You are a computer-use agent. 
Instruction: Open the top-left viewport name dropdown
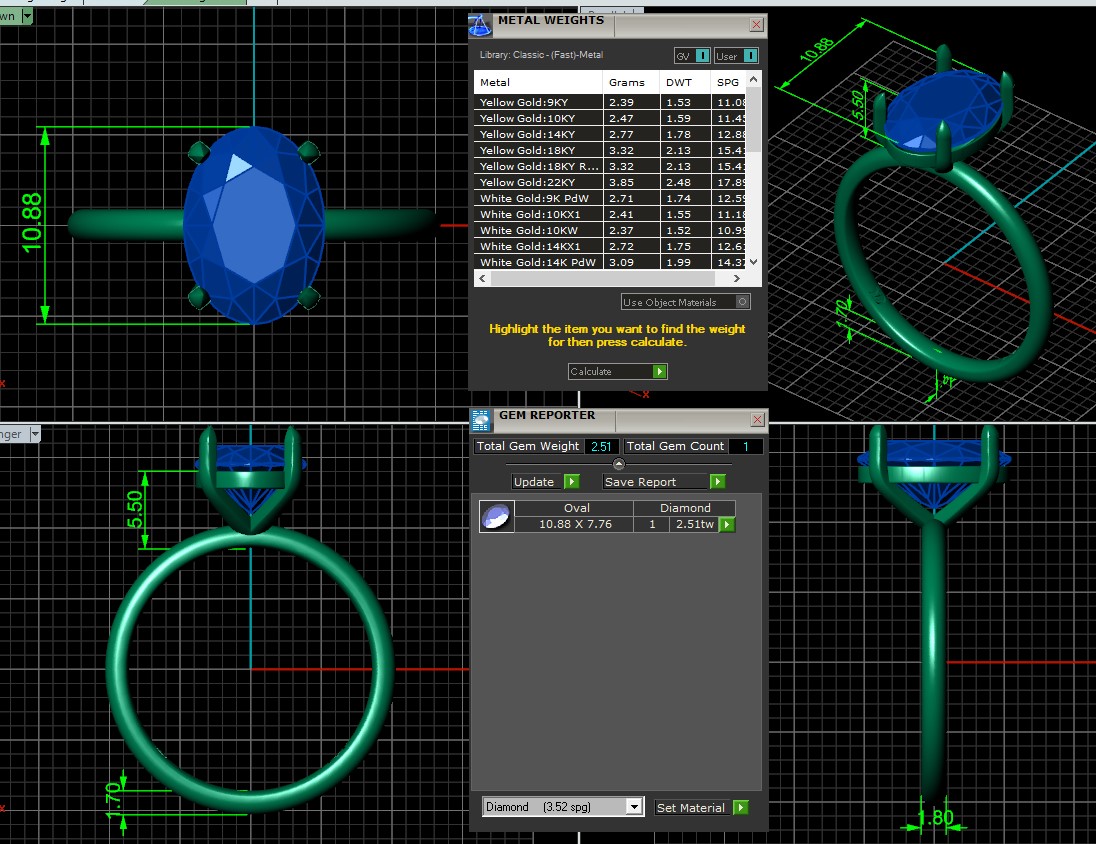pos(26,16)
